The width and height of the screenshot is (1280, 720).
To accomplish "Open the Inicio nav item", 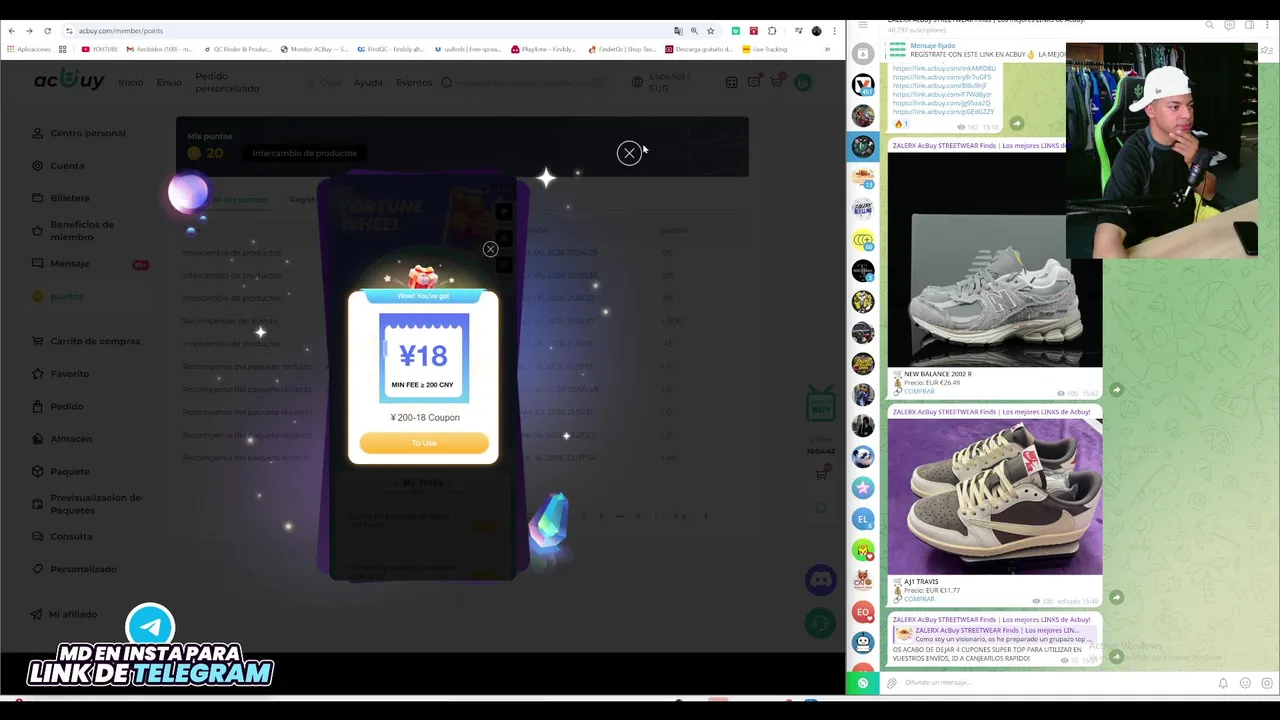I will tap(131, 82).
